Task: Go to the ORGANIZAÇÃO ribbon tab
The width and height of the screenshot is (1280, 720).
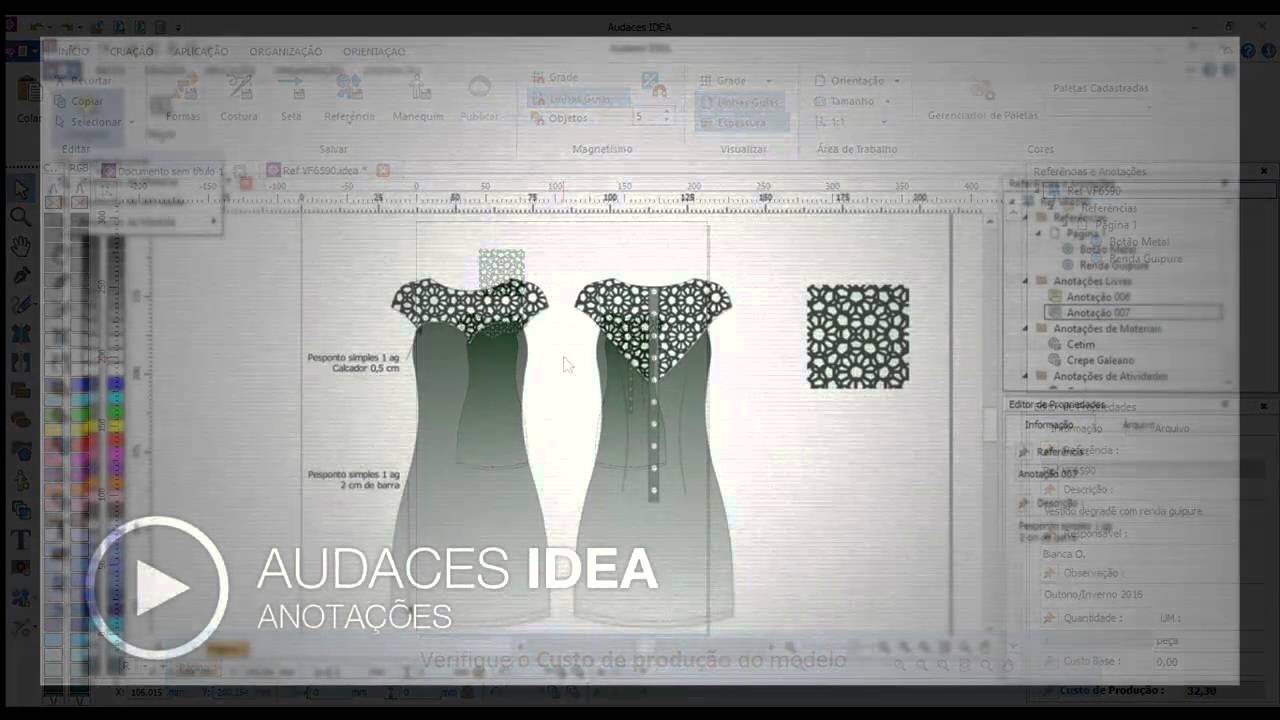Action: 286,52
